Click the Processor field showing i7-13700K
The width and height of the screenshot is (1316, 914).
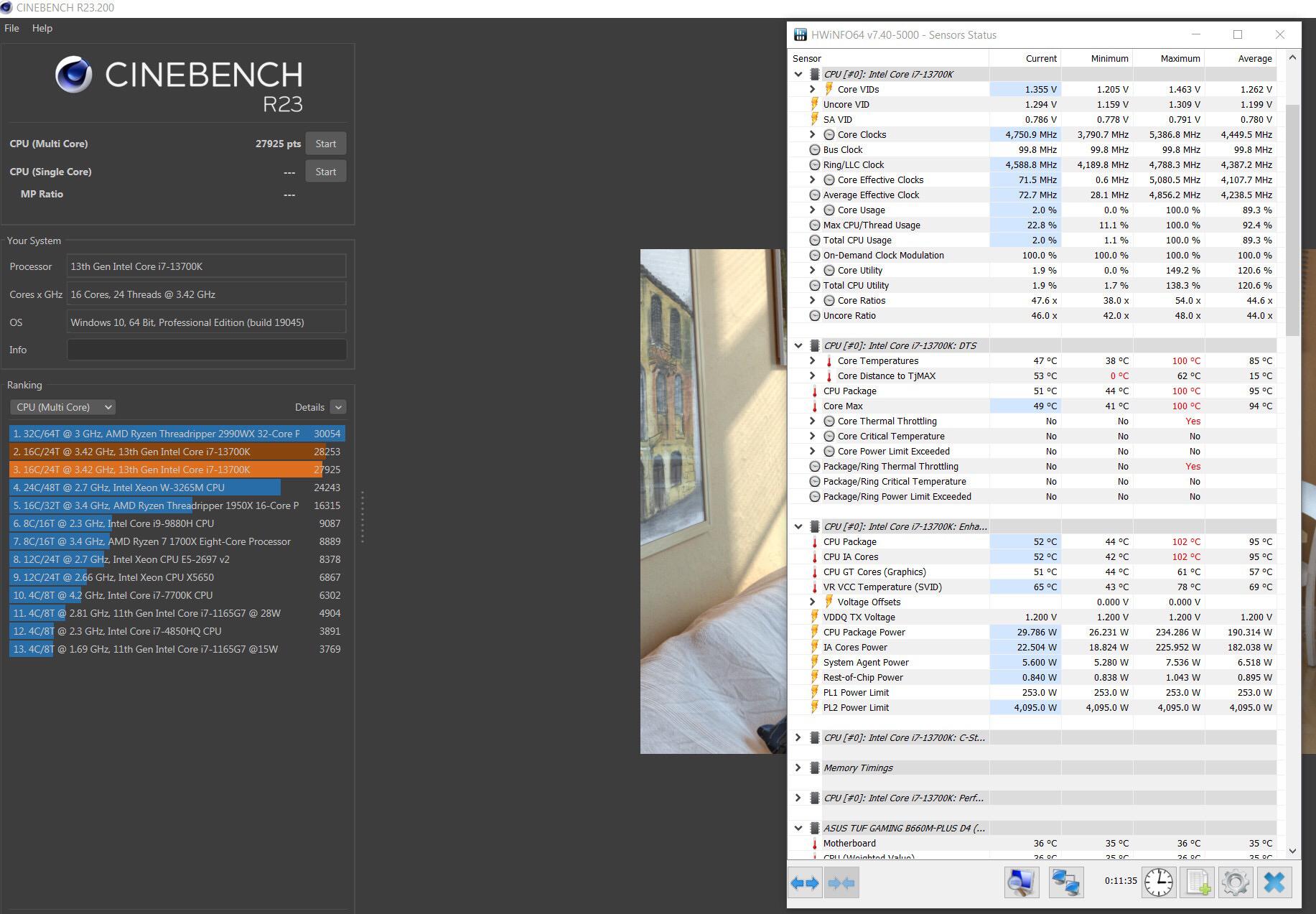tap(207, 266)
